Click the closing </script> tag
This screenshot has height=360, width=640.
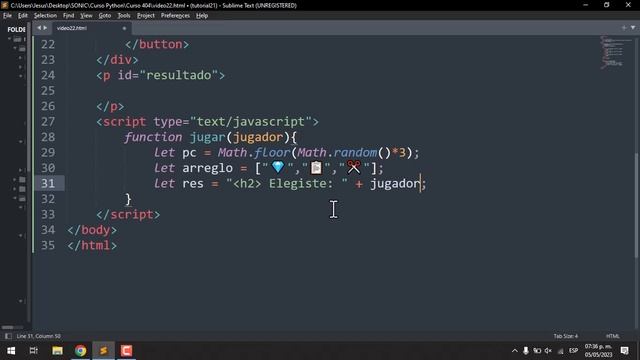click(128, 214)
